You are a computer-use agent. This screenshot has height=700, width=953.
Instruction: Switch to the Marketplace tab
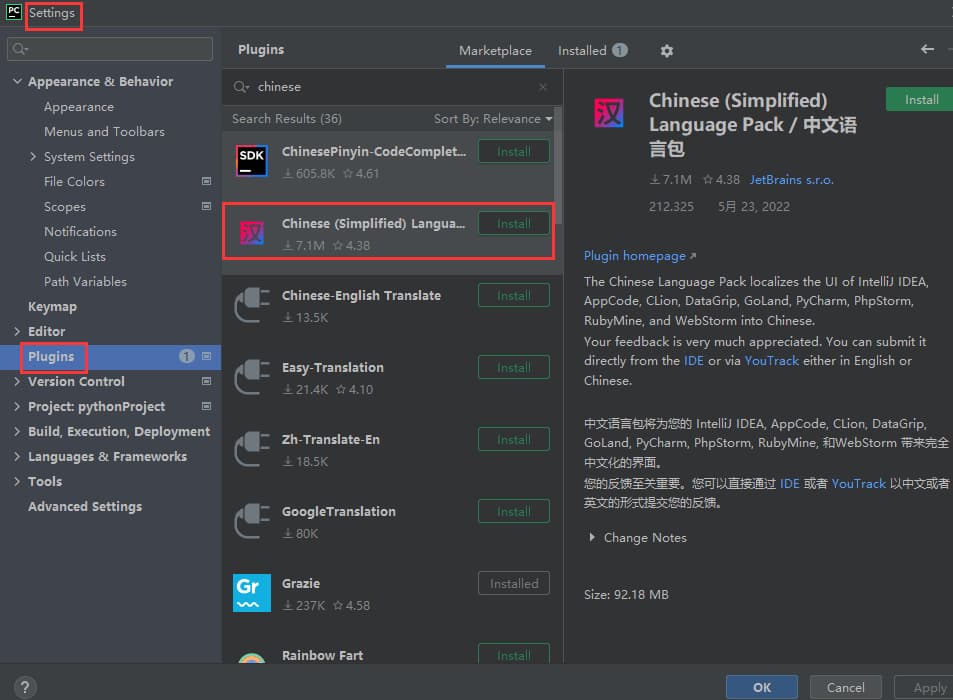(495, 51)
